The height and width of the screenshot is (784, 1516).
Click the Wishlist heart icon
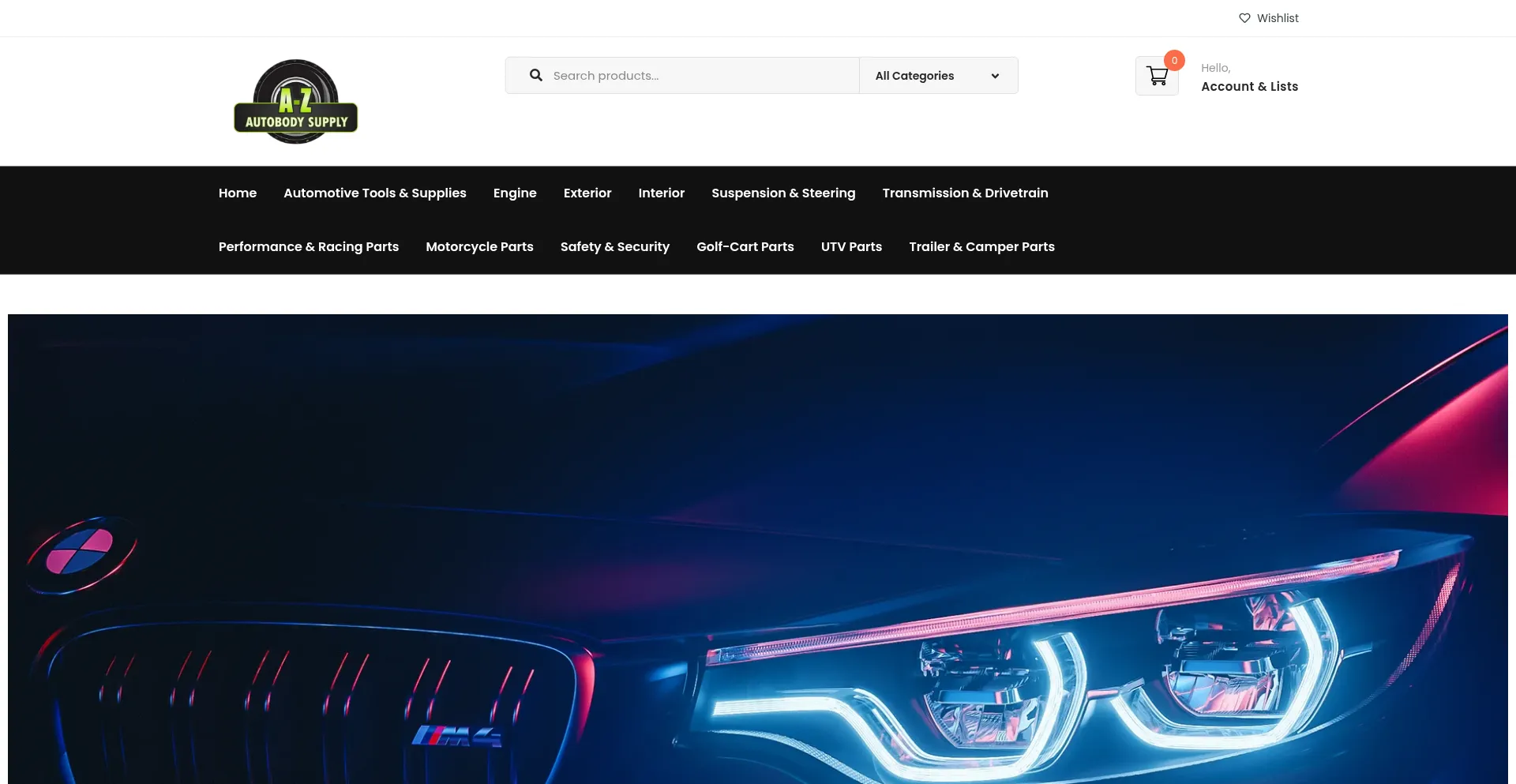coord(1244,18)
